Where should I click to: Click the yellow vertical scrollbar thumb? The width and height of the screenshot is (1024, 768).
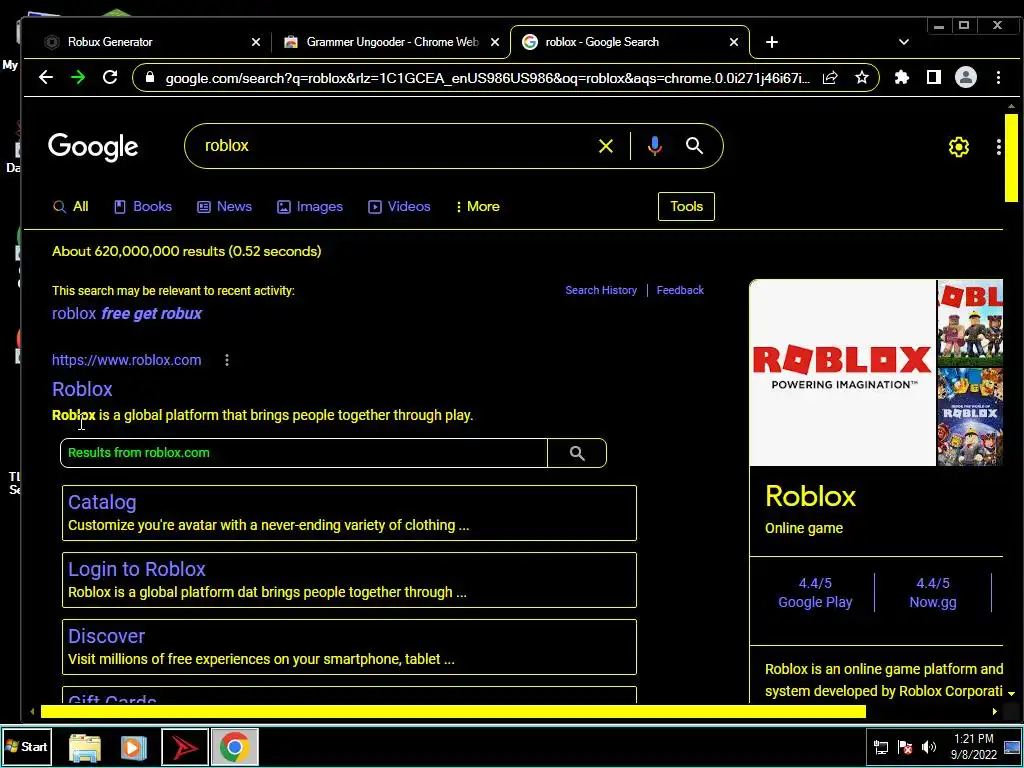tap(1012, 158)
